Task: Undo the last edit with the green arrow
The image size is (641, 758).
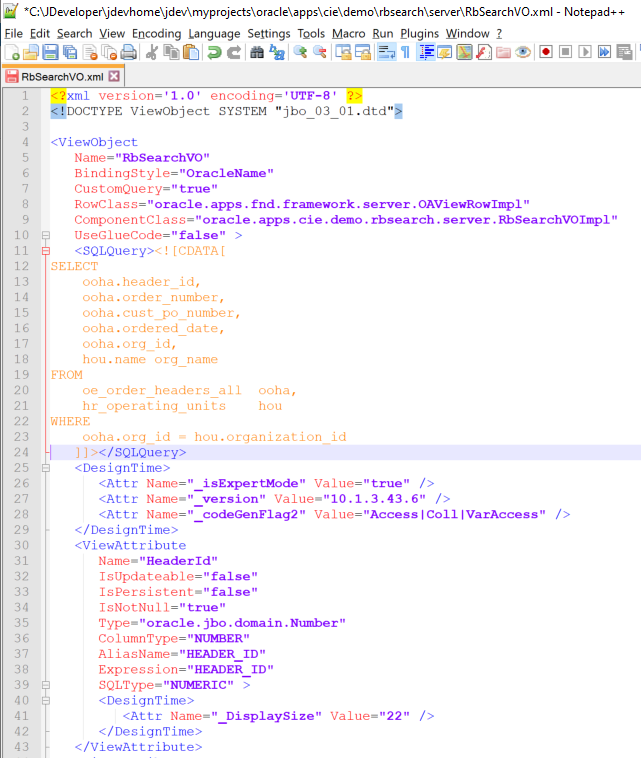Action: pos(214,52)
